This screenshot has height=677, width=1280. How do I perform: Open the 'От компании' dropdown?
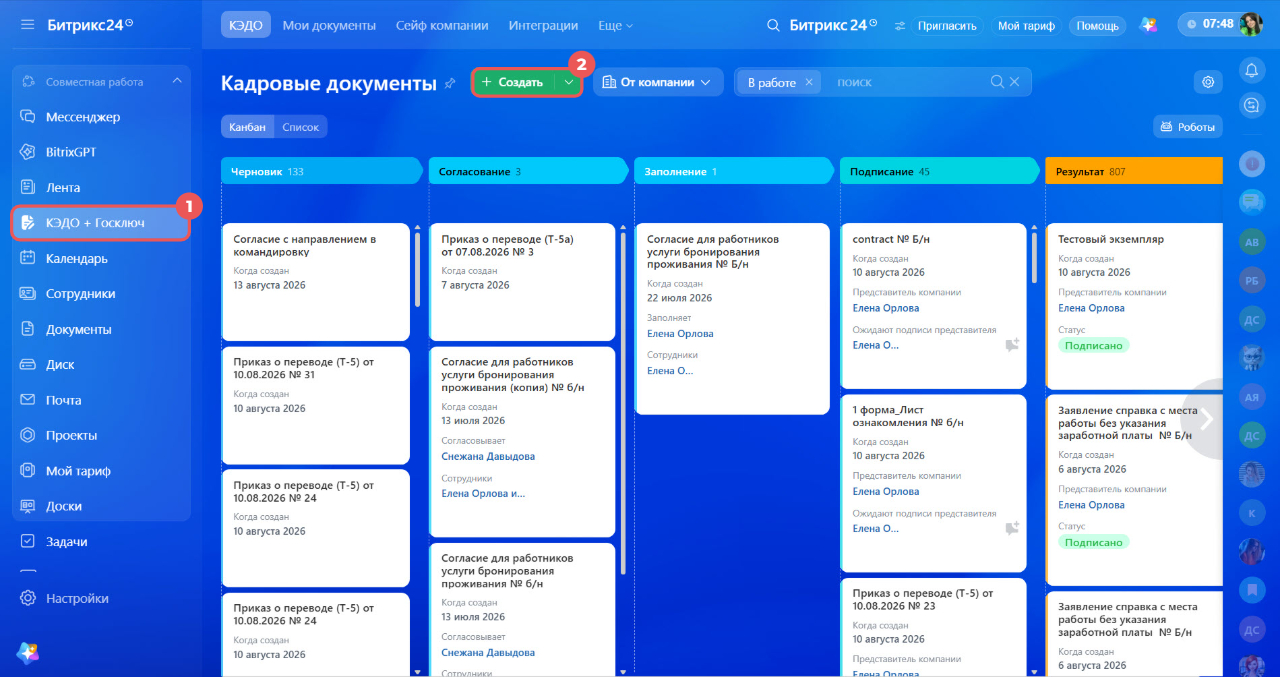tap(658, 82)
